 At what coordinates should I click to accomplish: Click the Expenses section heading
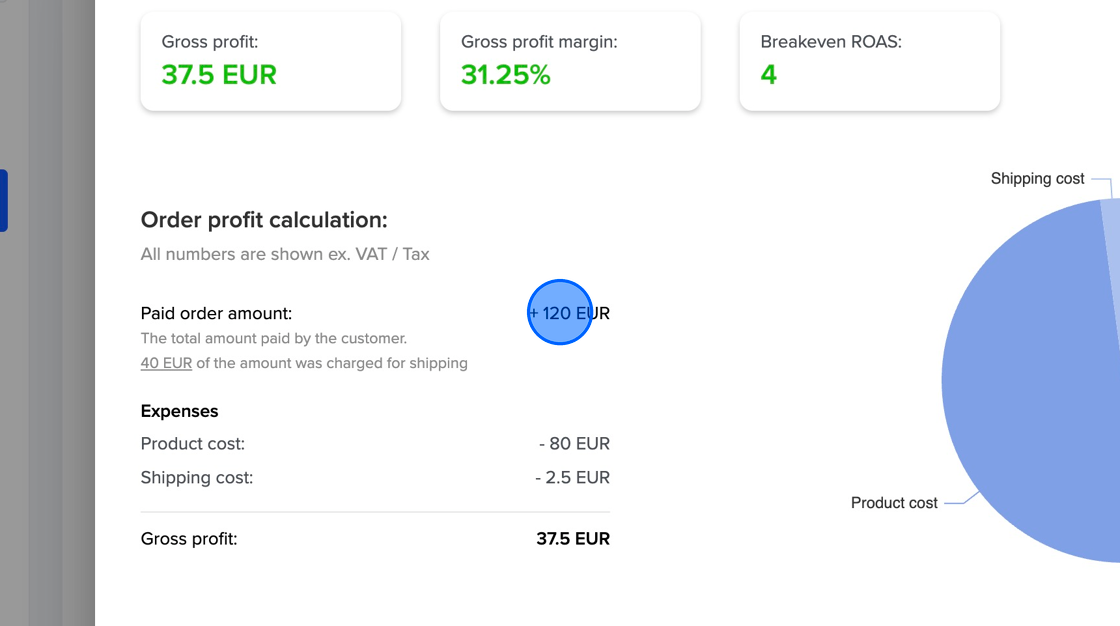(179, 411)
